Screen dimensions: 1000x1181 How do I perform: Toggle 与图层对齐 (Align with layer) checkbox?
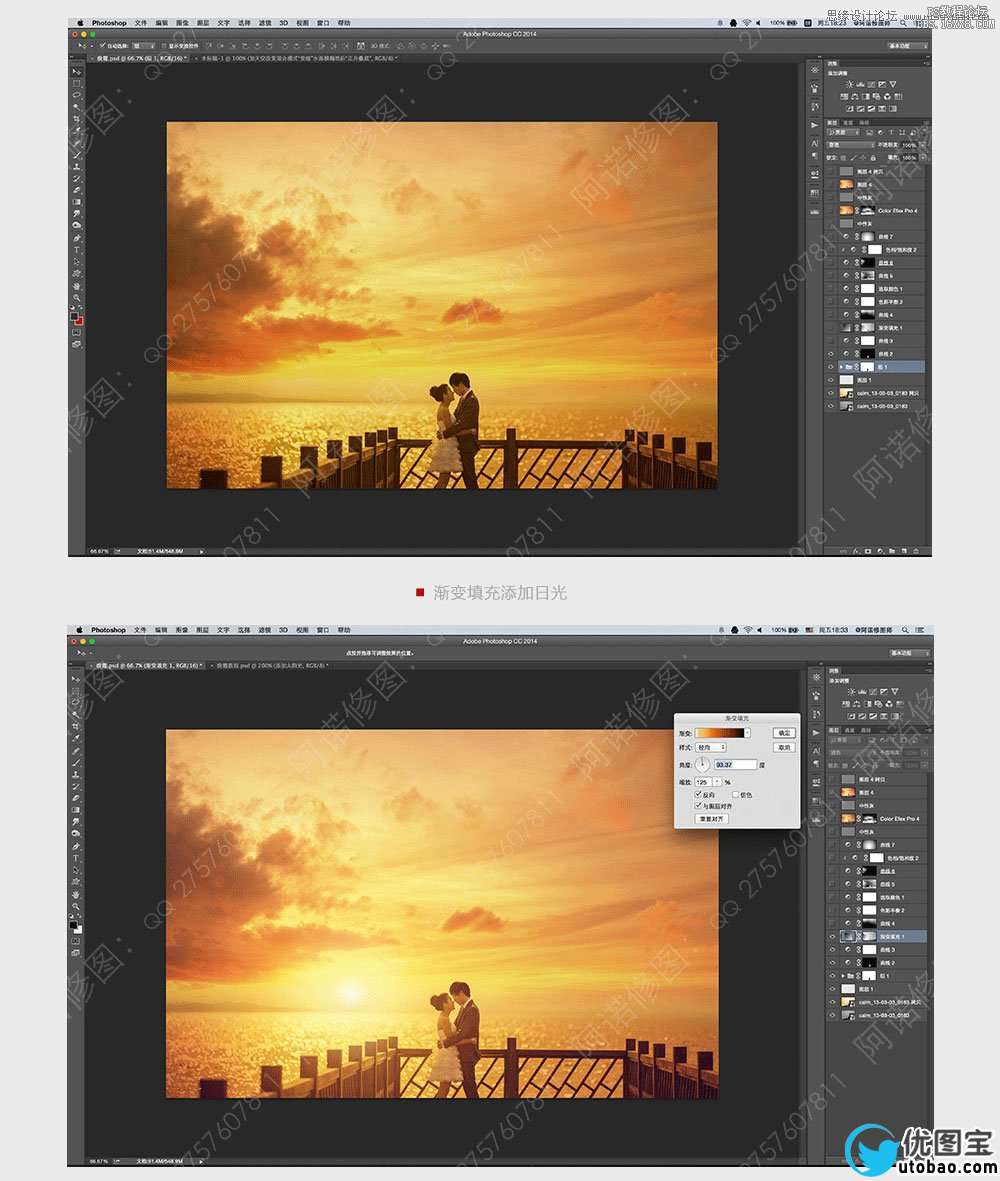click(x=698, y=805)
